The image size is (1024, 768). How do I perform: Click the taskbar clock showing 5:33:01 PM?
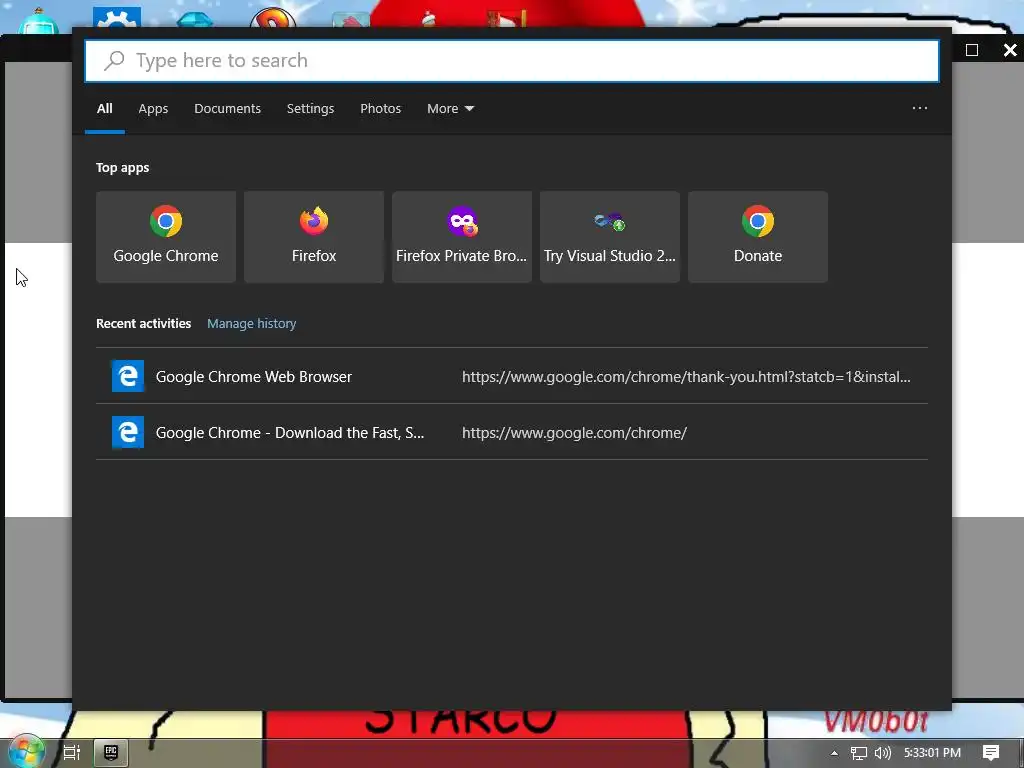click(x=932, y=753)
